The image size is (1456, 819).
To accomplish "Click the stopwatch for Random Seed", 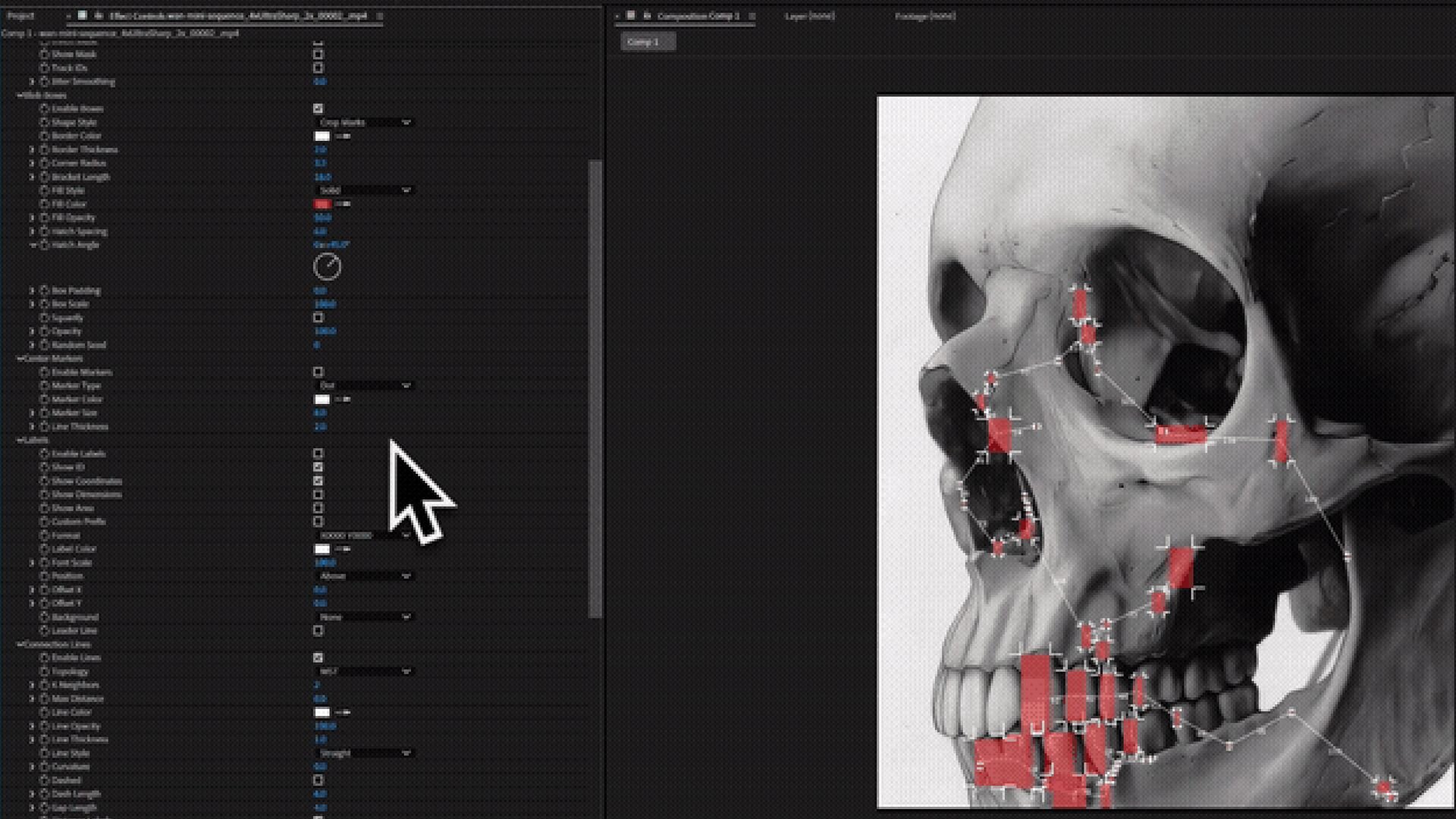I will point(44,345).
